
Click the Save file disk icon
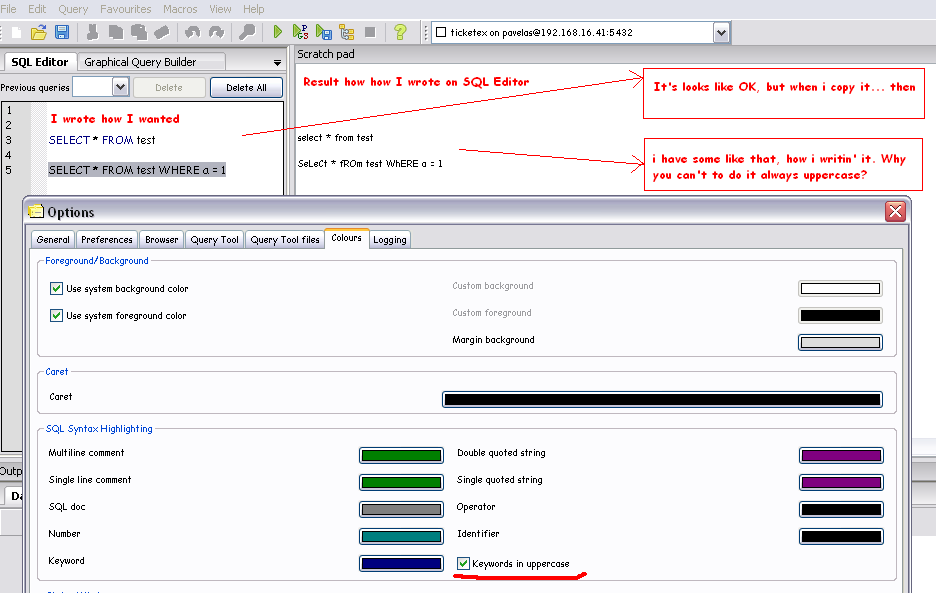point(62,32)
